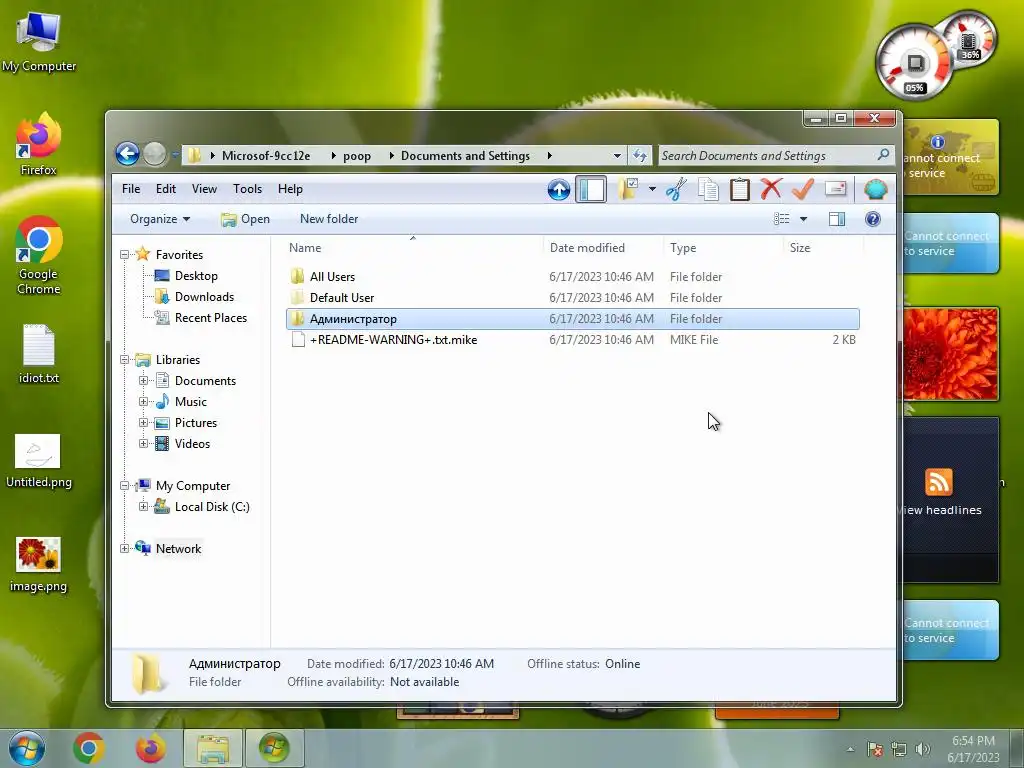Open the Windows Start menu

[27, 748]
